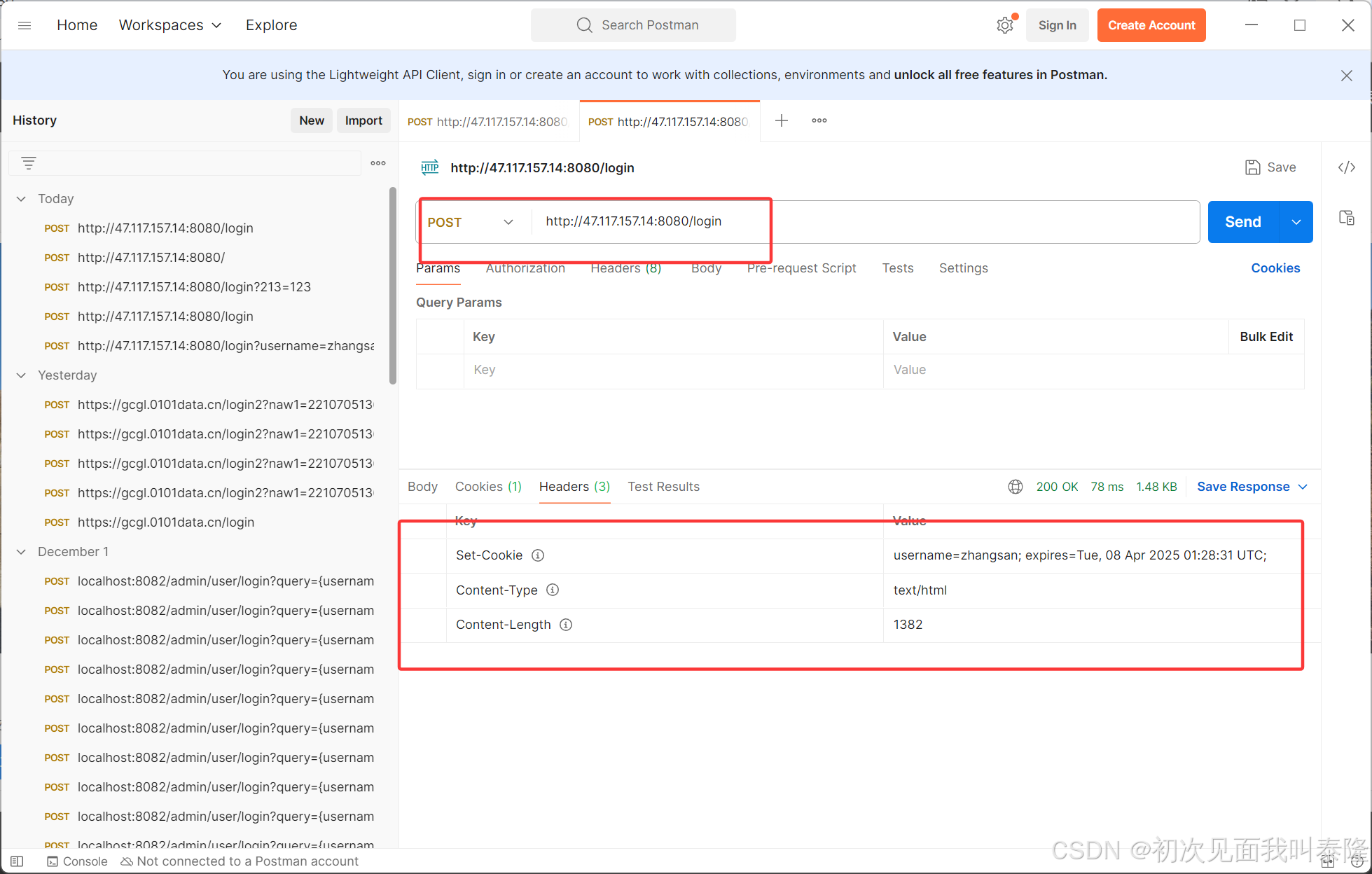Collapse the Yesterday history group

point(22,375)
